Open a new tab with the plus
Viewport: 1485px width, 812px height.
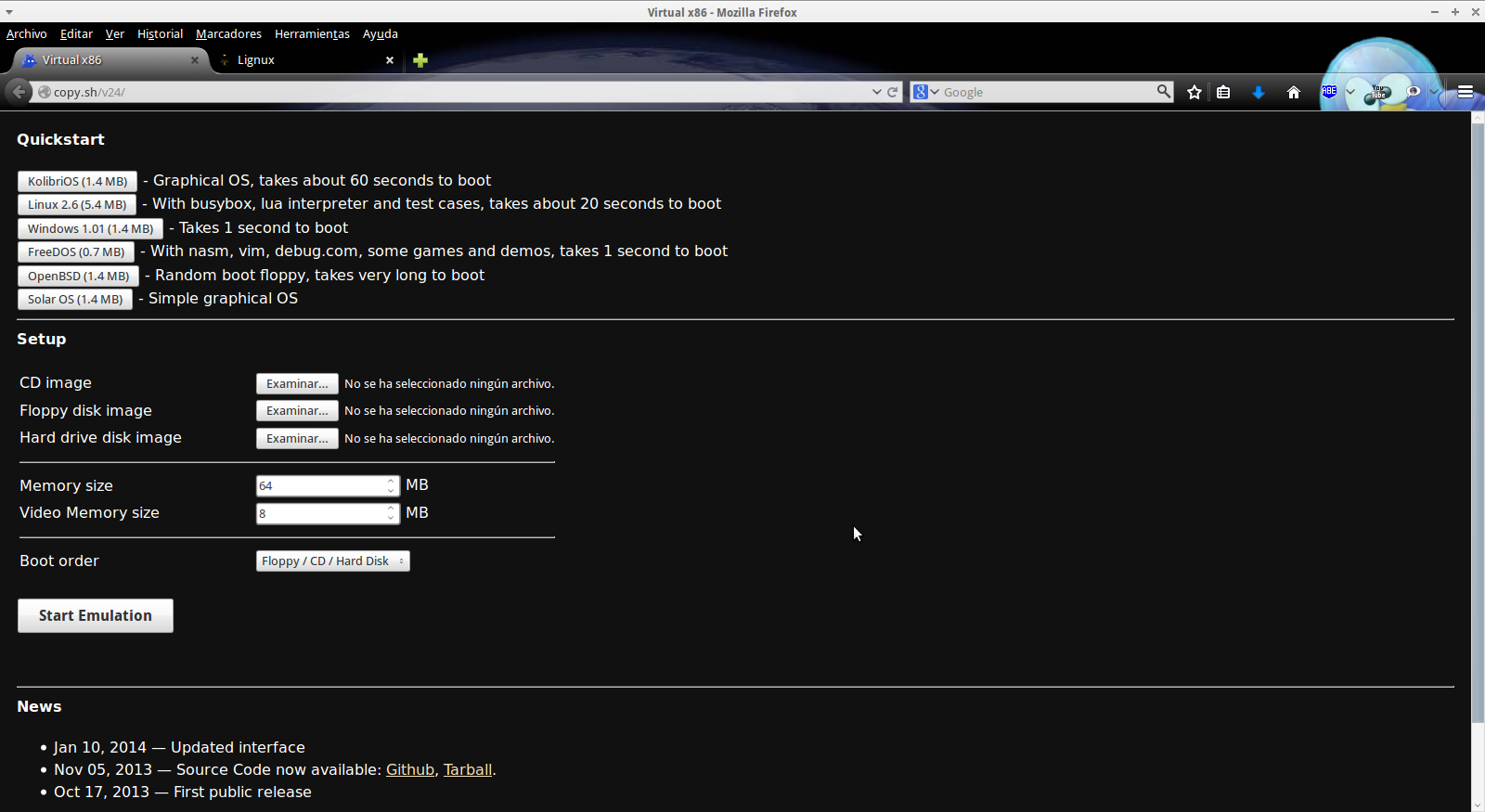tap(420, 60)
